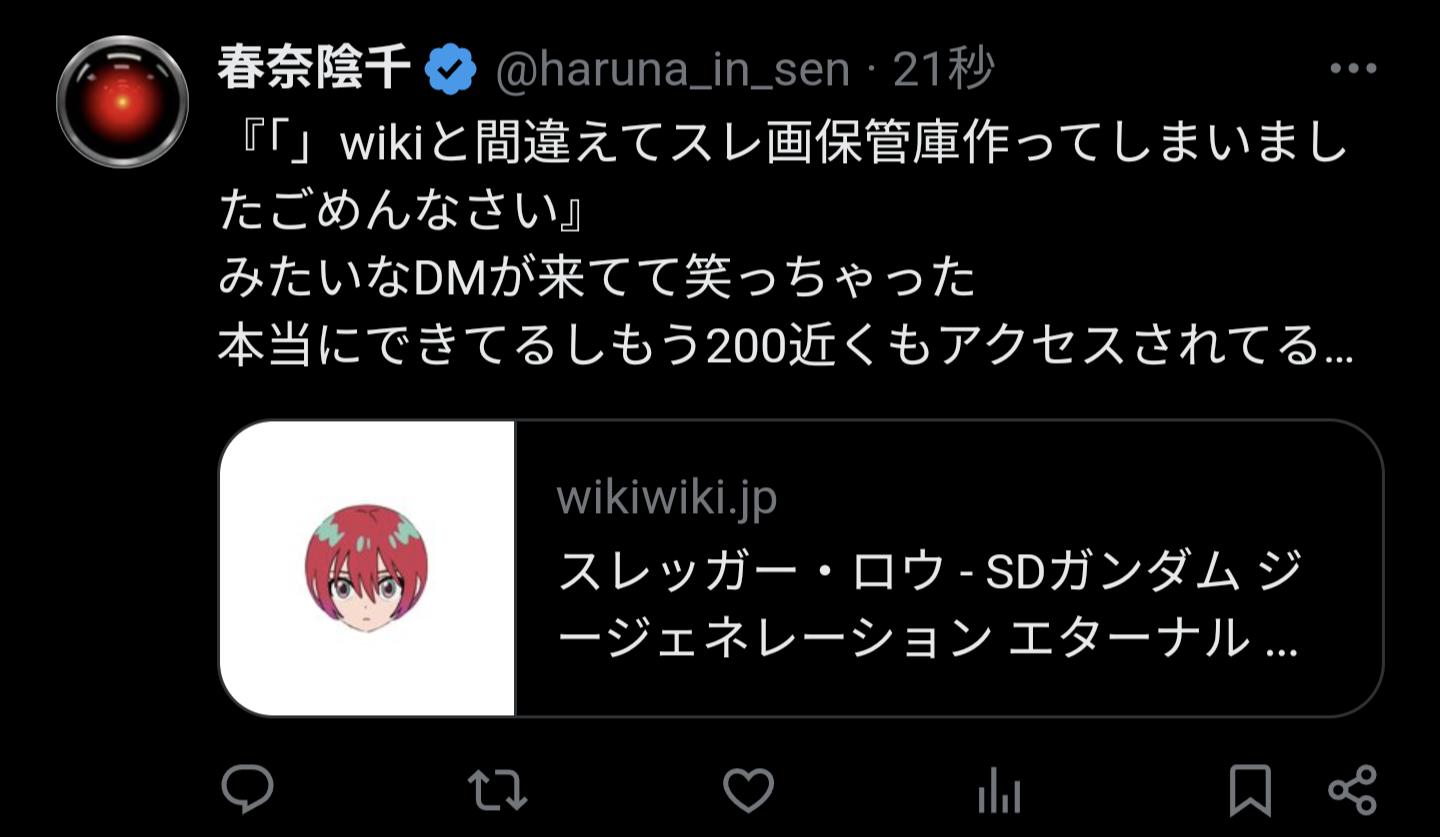View post analytics bar-chart icon
1440x837 pixels.
pyautogui.click(x=999, y=793)
